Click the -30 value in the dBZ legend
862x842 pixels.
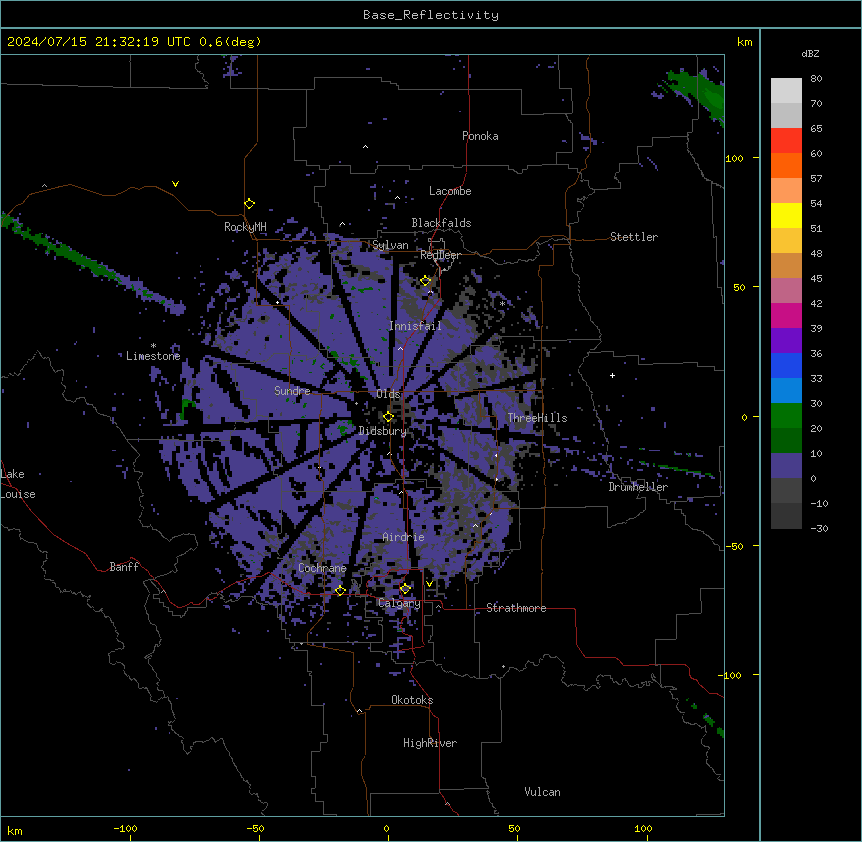[x=819, y=529]
